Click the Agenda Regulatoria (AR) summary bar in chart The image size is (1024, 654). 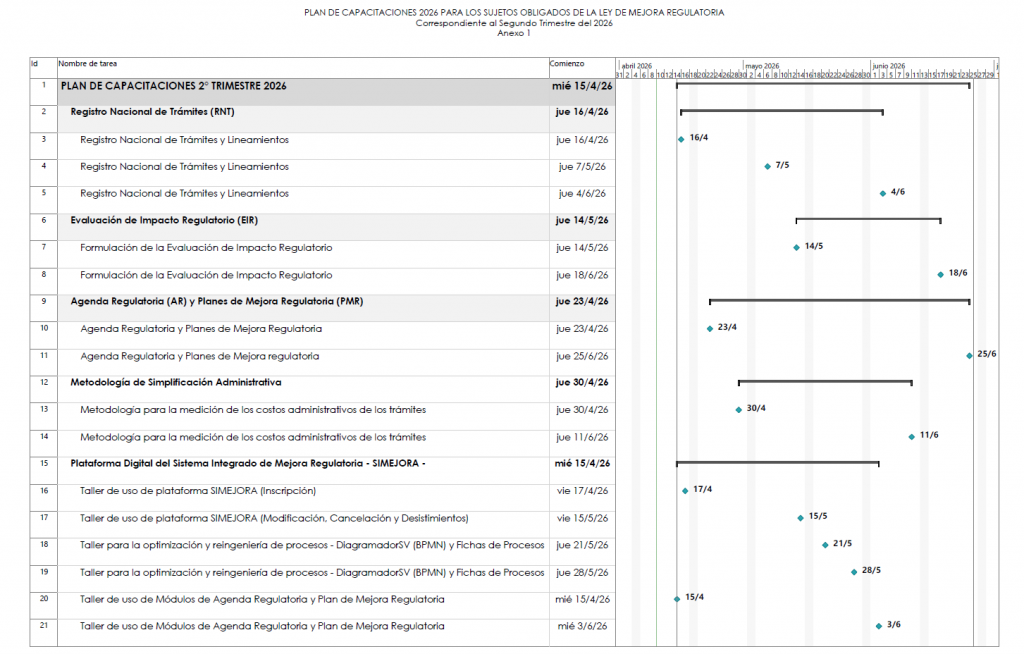[839, 299]
